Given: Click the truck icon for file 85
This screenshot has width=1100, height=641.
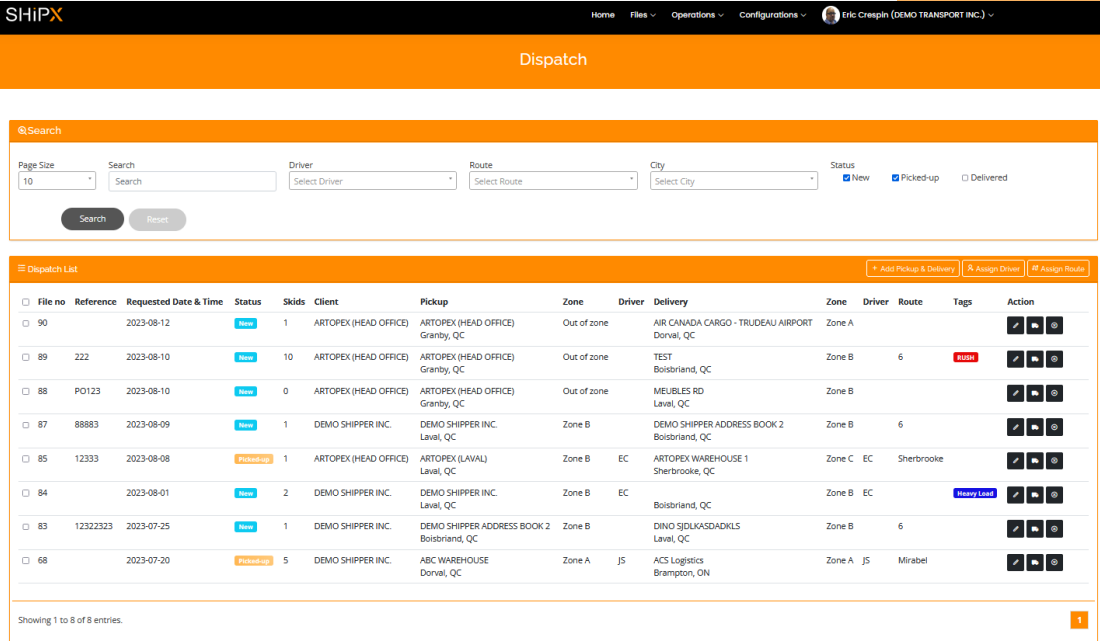Looking at the screenshot, I should pyautogui.click(x=1035, y=461).
